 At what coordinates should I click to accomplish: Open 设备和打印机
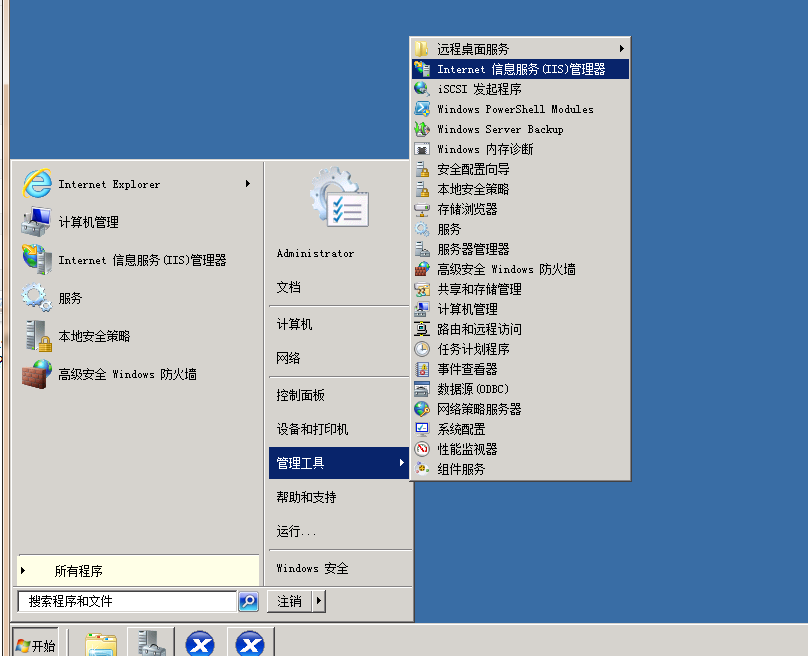click(339, 429)
